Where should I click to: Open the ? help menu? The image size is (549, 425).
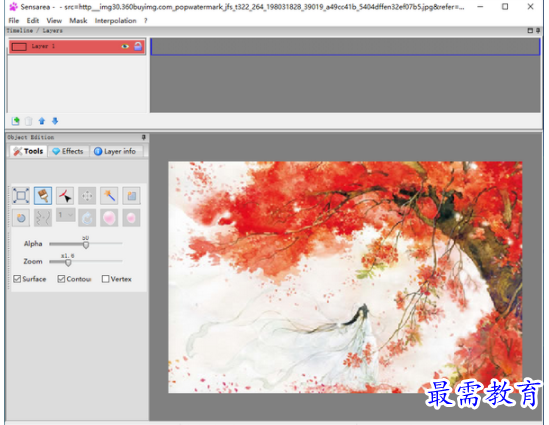(x=146, y=21)
